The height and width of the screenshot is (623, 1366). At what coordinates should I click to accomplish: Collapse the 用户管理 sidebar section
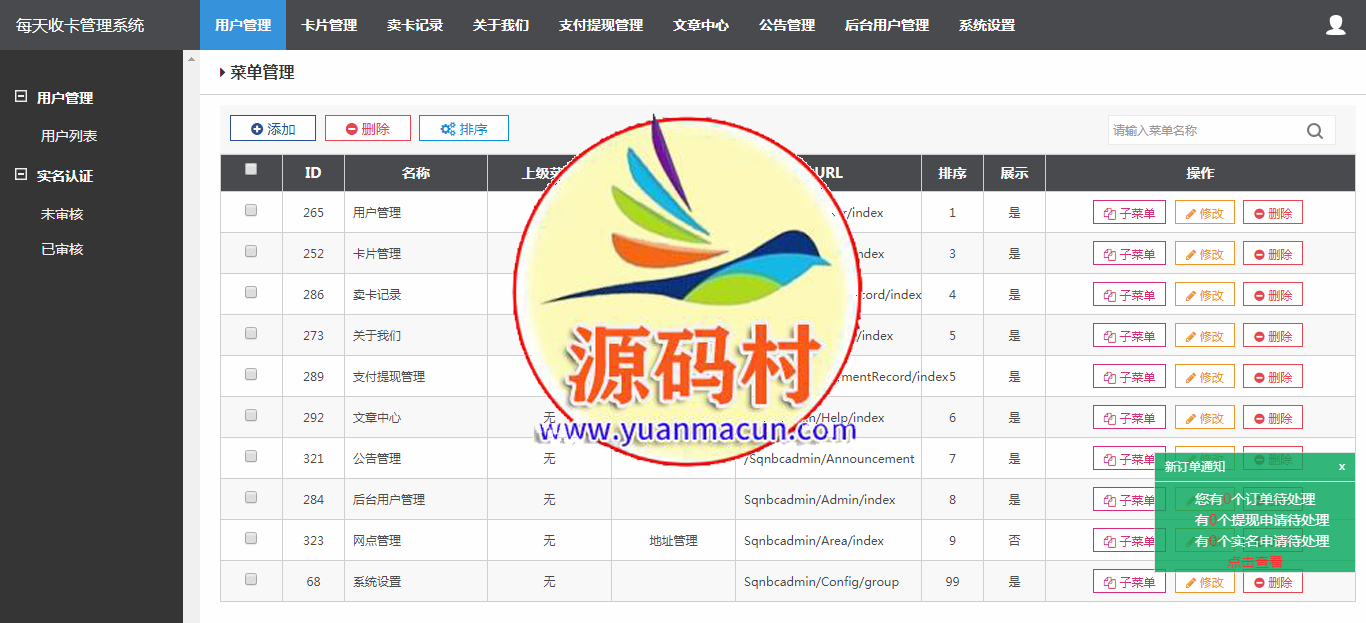pyautogui.click(x=21, y=97)
